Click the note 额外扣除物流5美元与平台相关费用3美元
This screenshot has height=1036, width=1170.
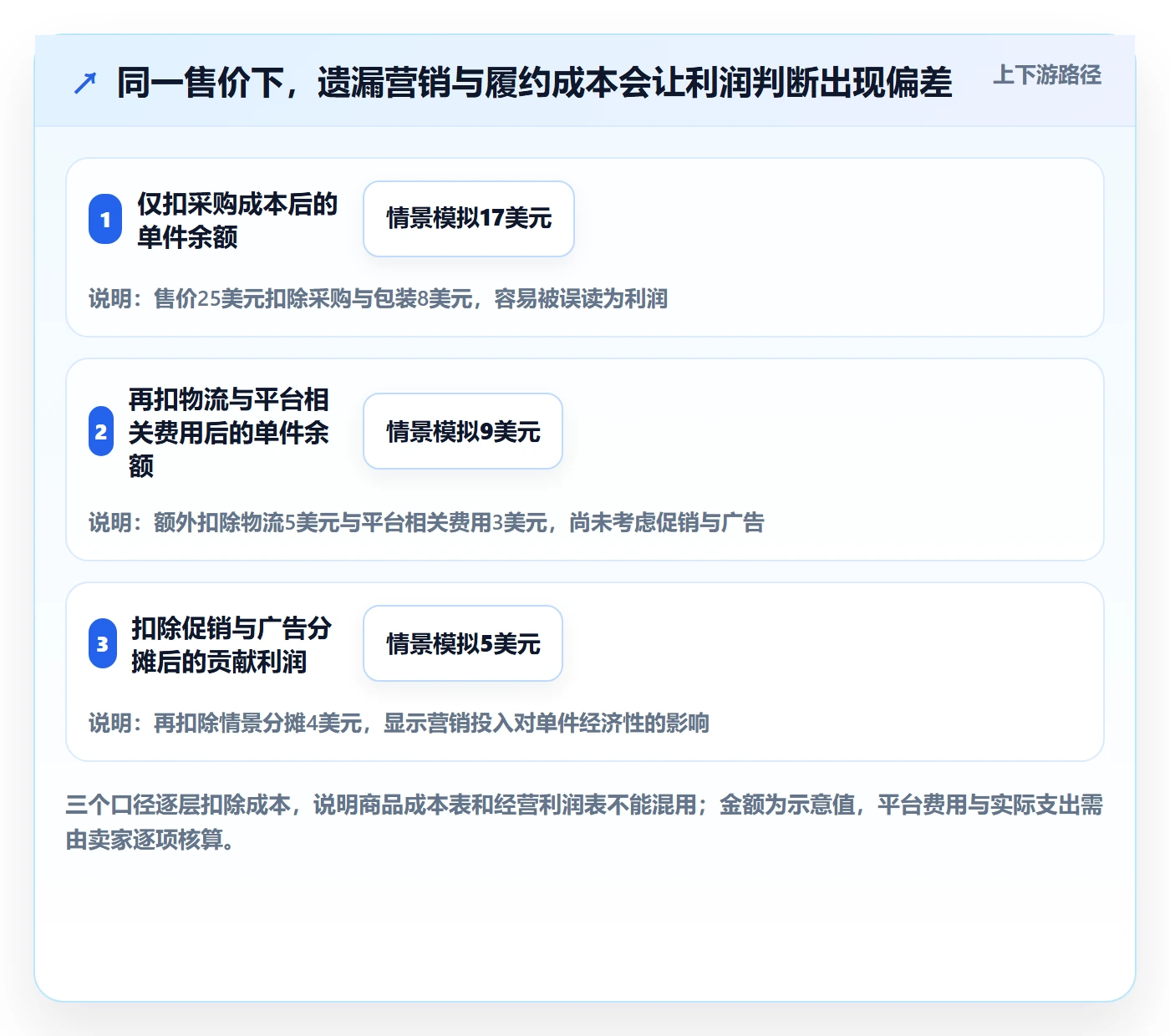tap(350, 522)
